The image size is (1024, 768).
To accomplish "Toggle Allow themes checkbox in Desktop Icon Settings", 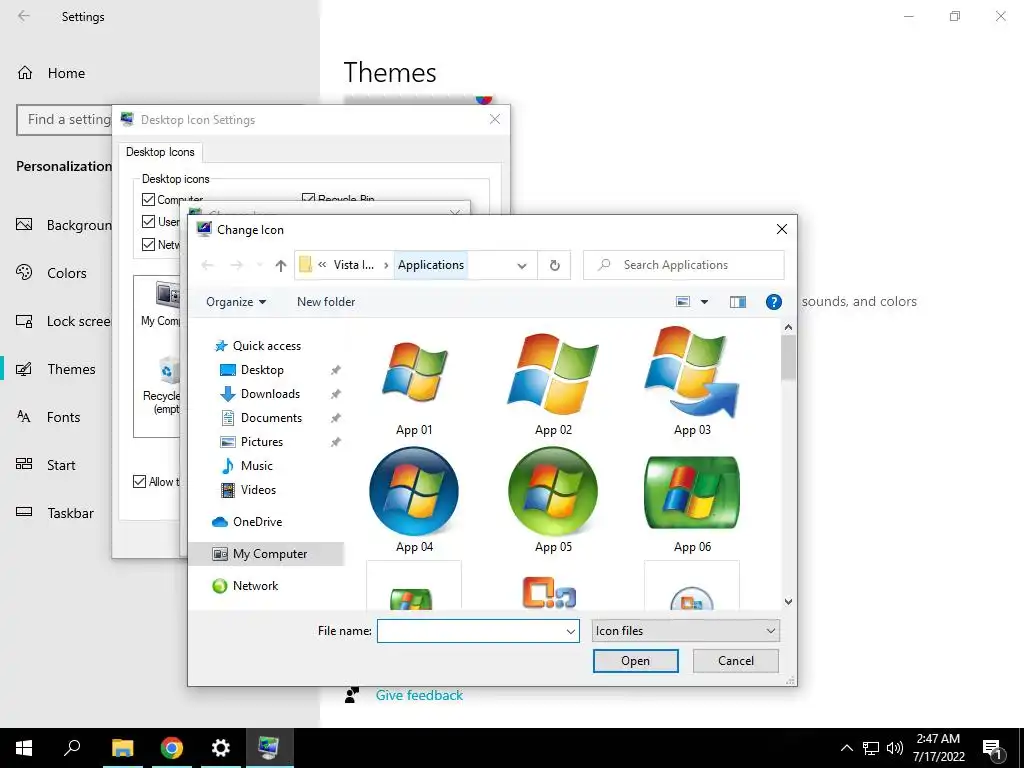I will [x=139, y=482].
